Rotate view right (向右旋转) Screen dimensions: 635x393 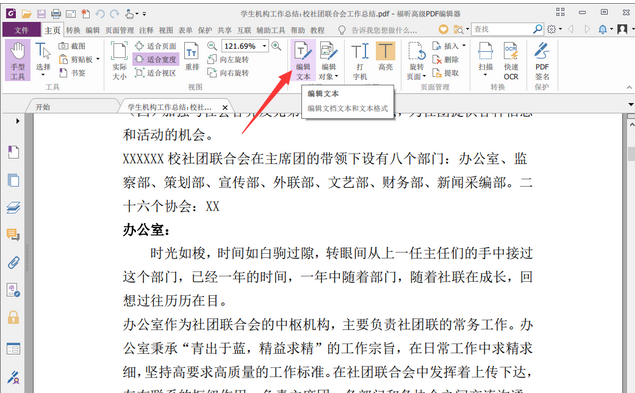228,73
